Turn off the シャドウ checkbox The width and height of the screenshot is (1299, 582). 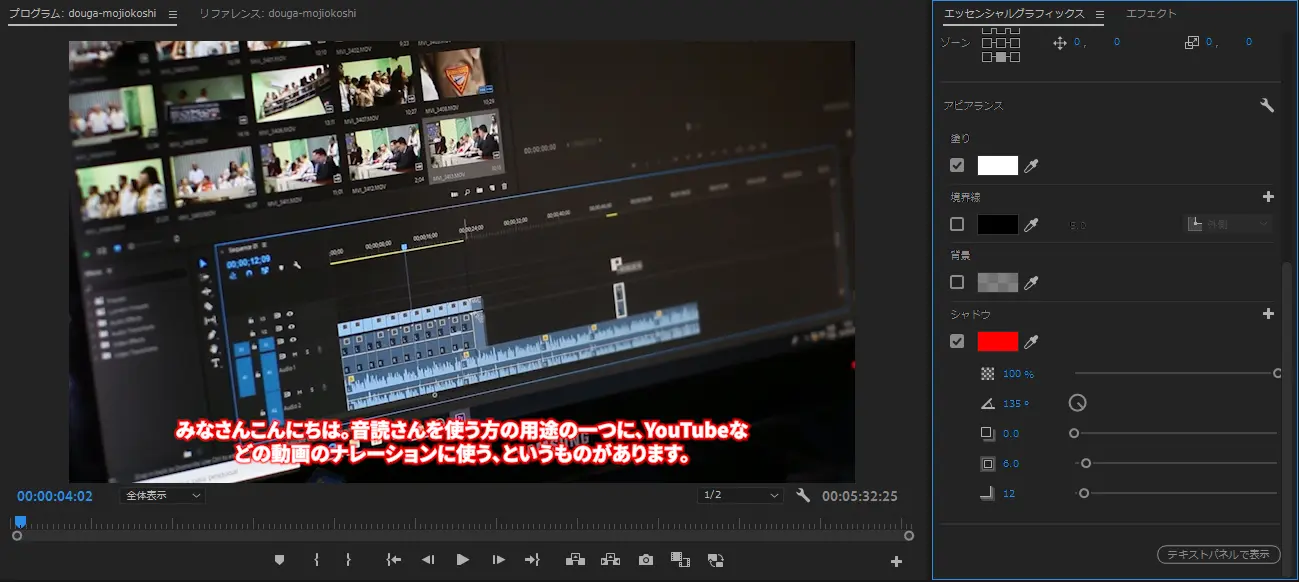(x=956, y=341)
